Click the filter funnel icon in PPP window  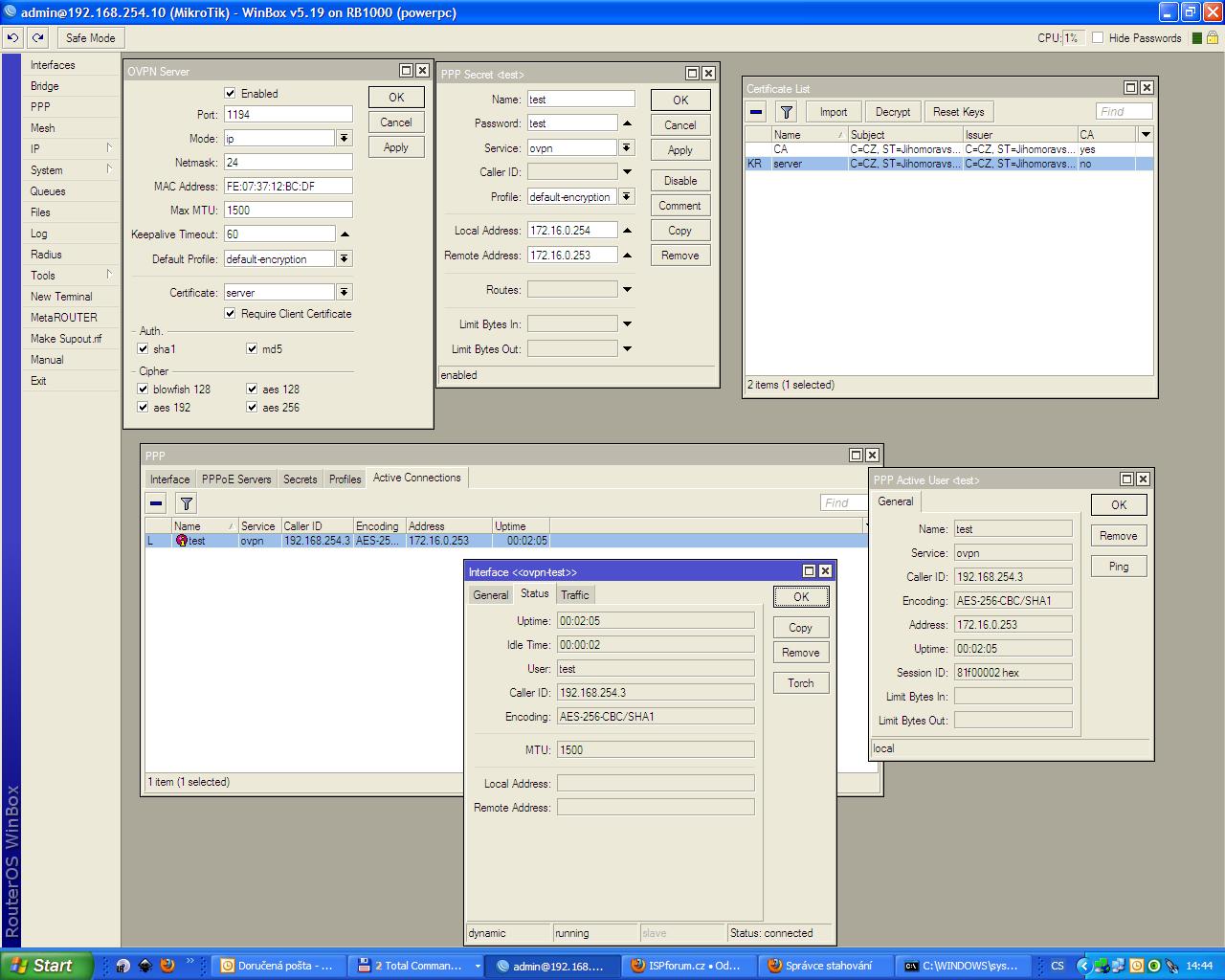(x=186, y=502)
